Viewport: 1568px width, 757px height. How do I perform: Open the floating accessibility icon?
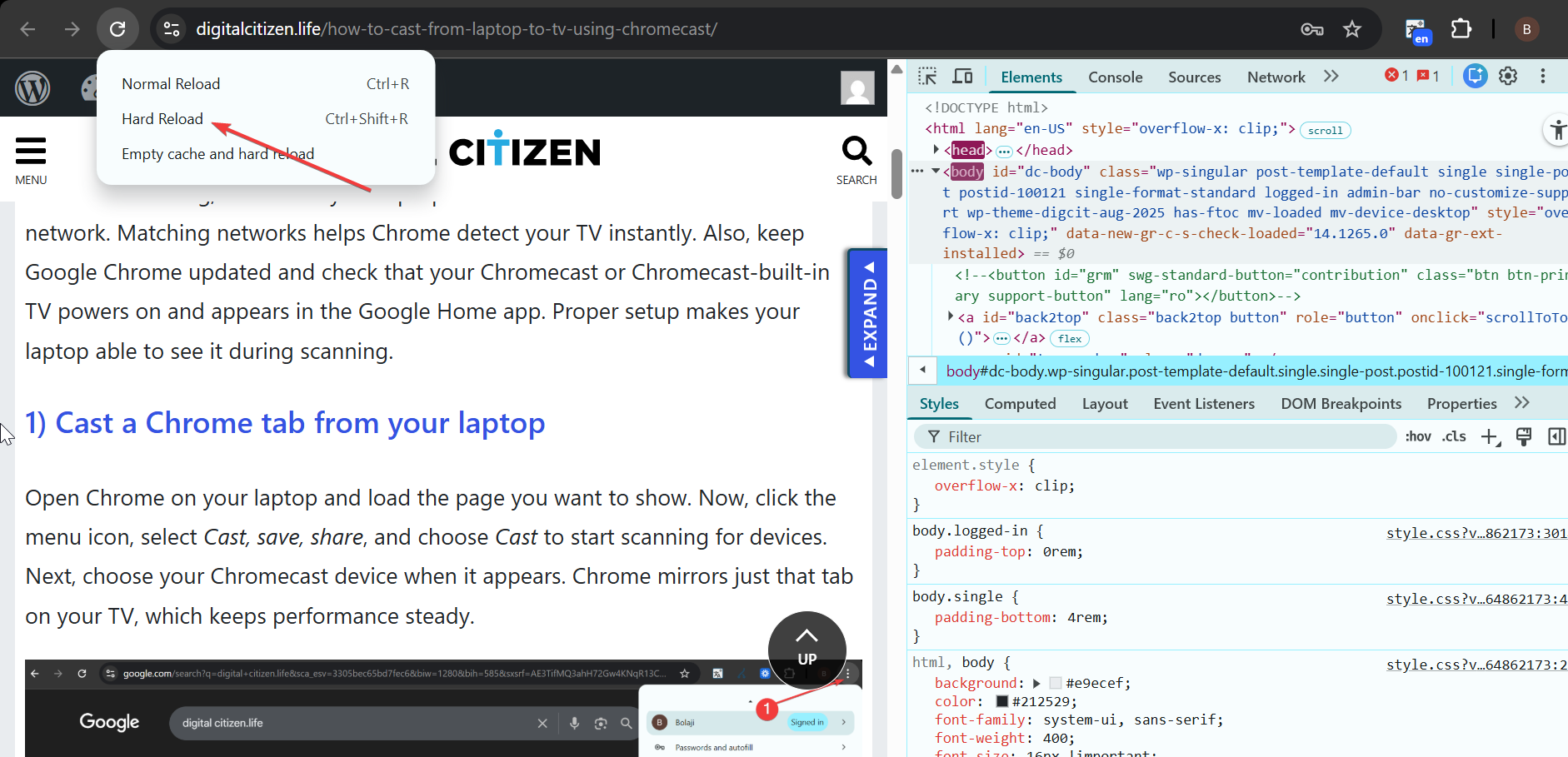click(x=1557, y=131)
